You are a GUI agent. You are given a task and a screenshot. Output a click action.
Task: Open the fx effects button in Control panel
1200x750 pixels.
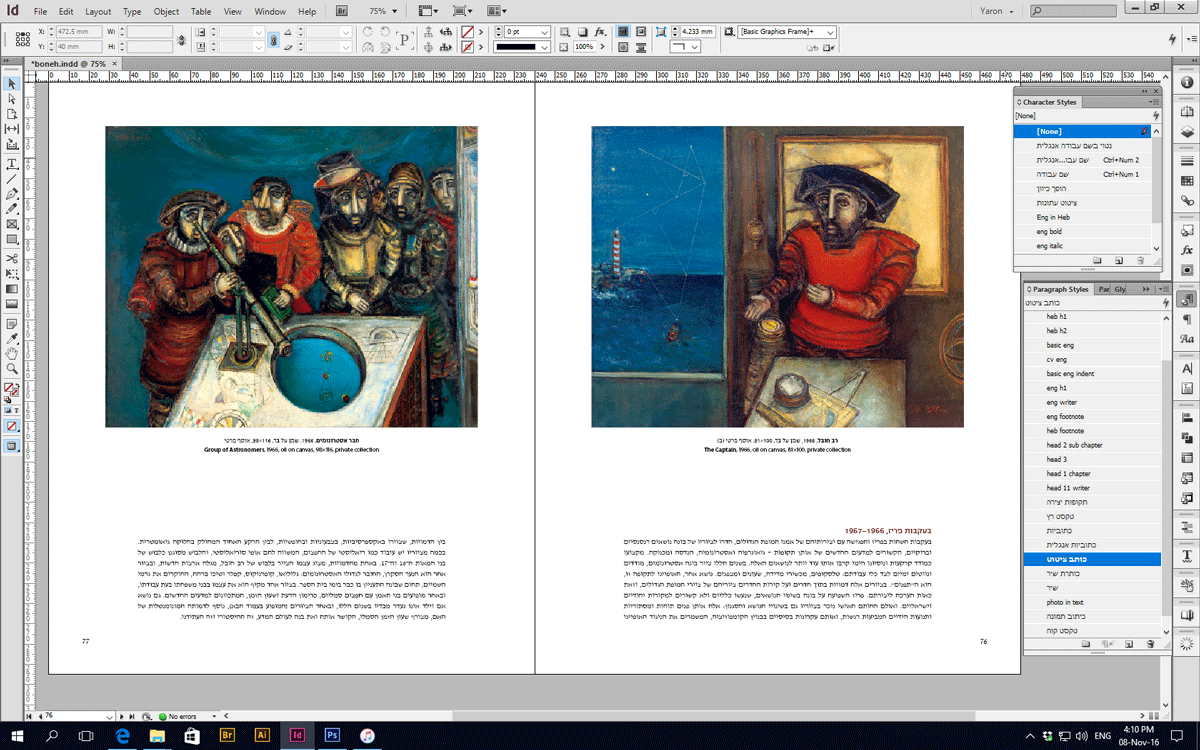click(600, 32)
